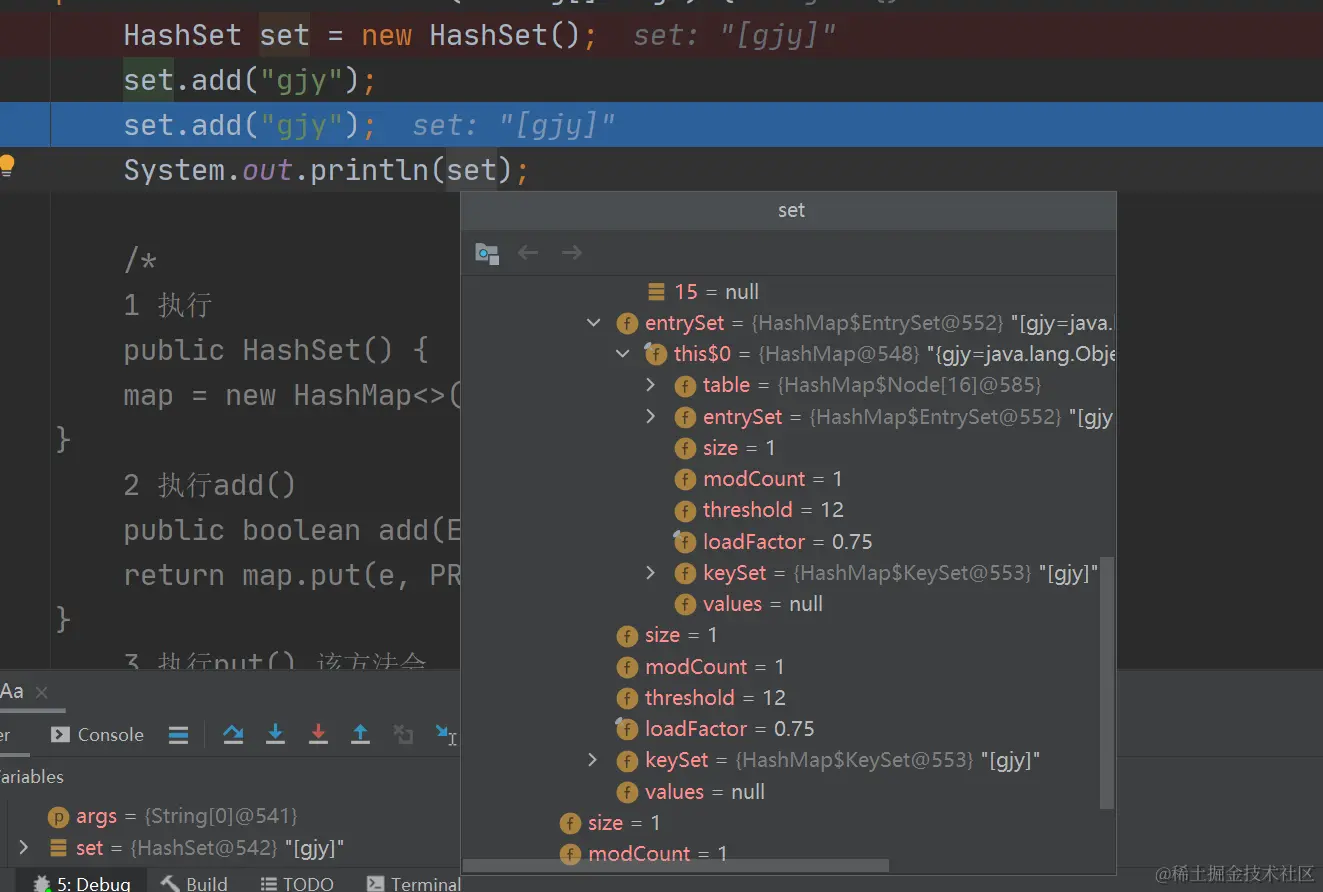The height and width of the screenshot is (892, 1323).
Task: Close the Aa tab
Action: [41, 692]
